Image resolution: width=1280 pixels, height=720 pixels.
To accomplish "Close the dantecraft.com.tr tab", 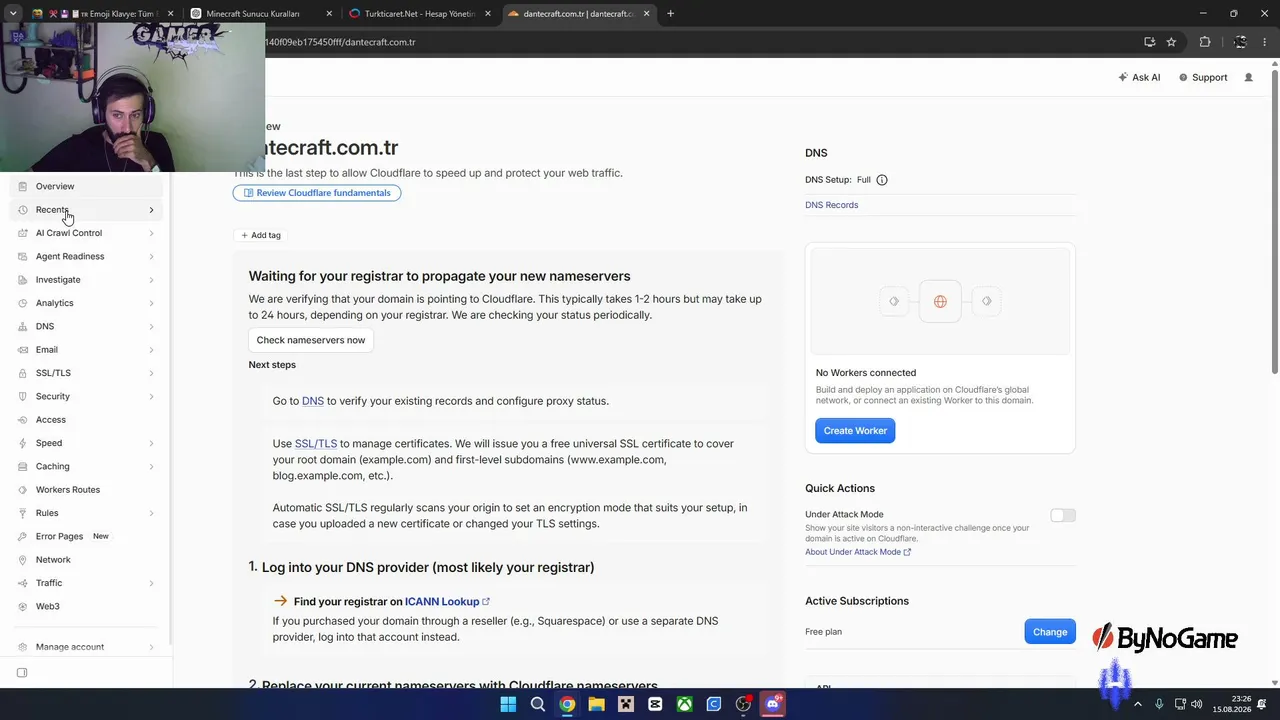I will coord(646,14).
